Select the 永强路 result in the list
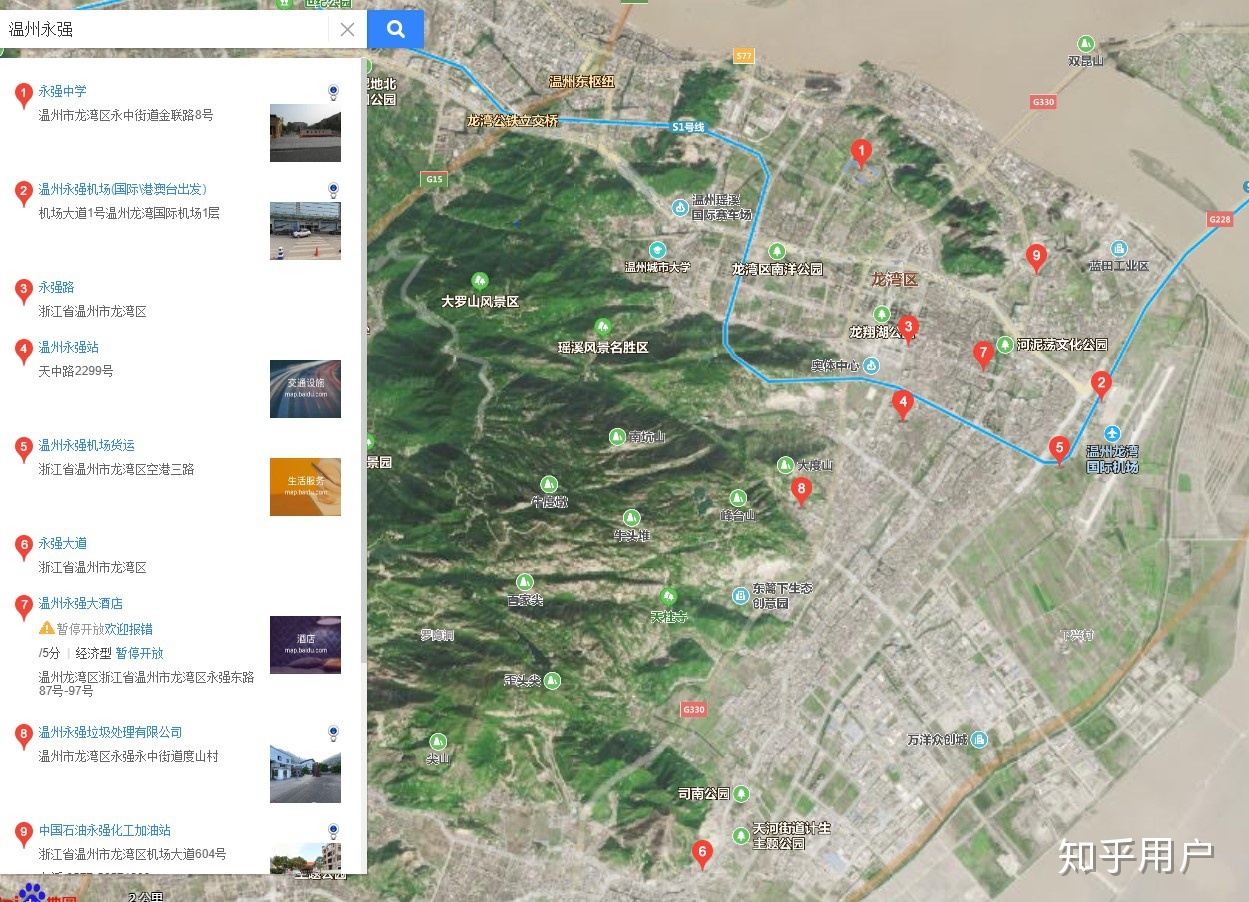1249x902 pixels. pos(56,287)
